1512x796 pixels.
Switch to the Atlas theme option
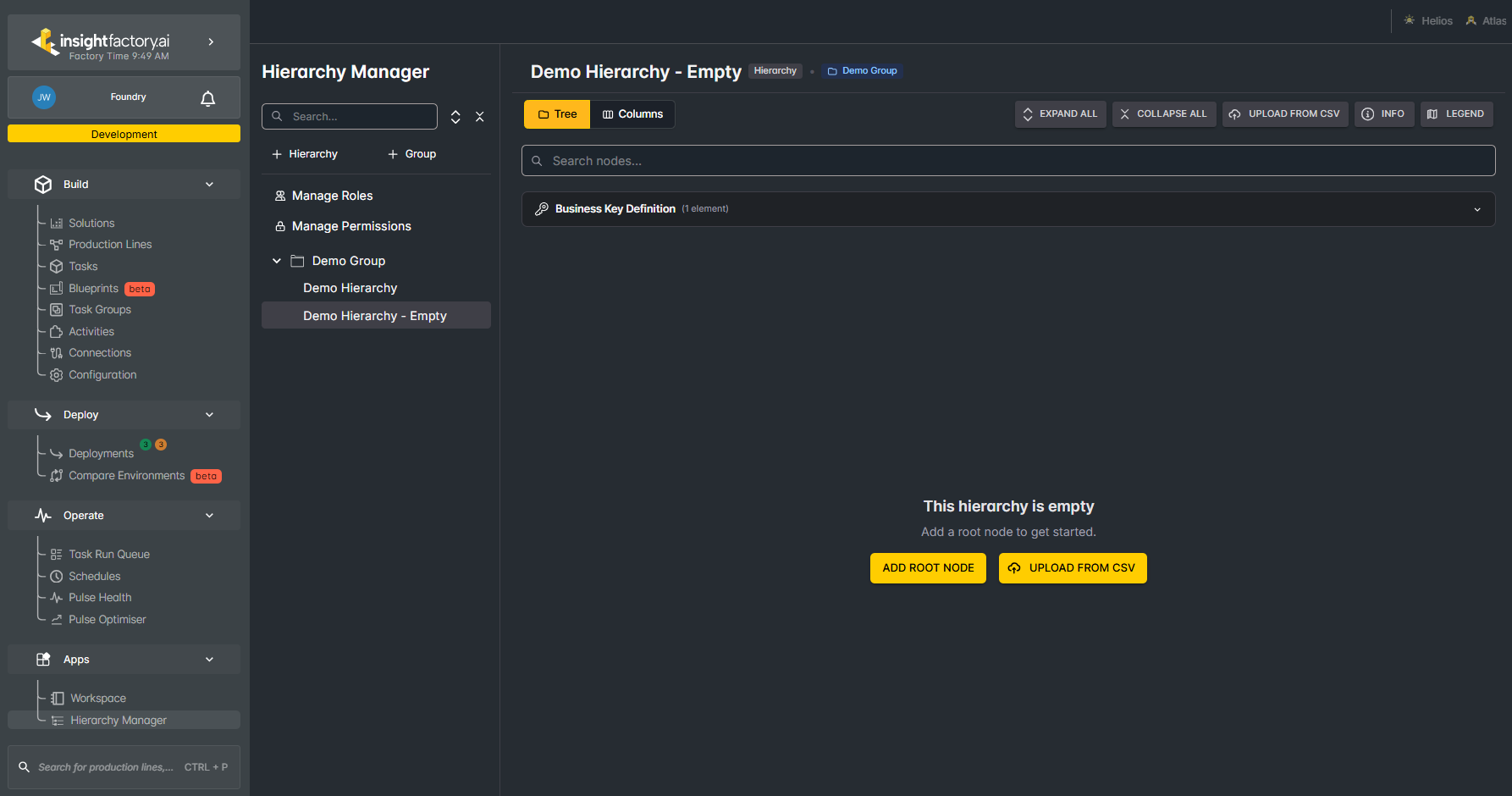(1487, 21)
